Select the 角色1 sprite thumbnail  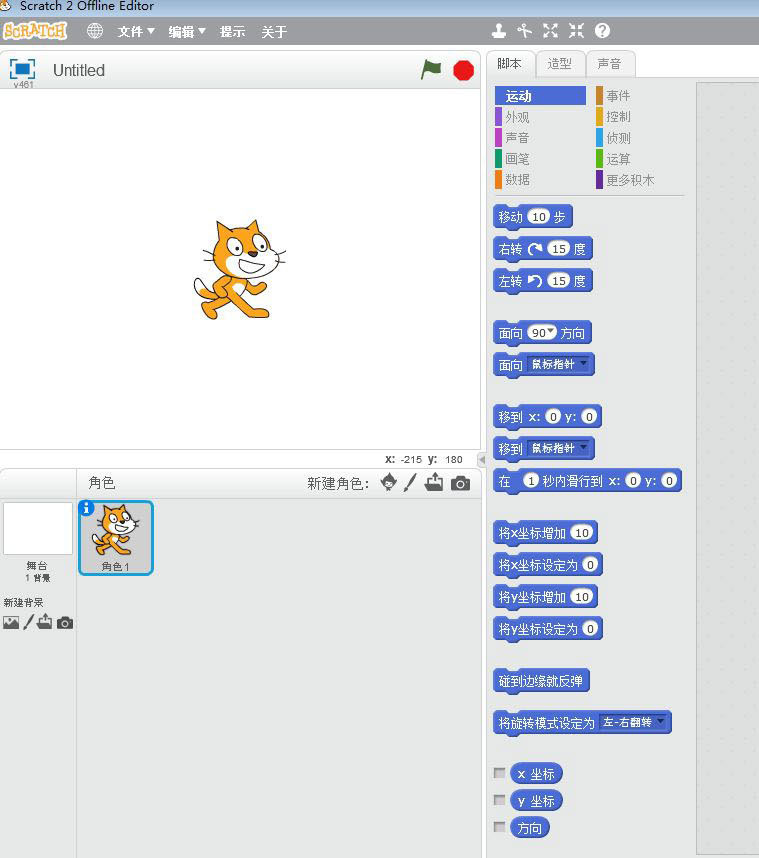point(115,537)
